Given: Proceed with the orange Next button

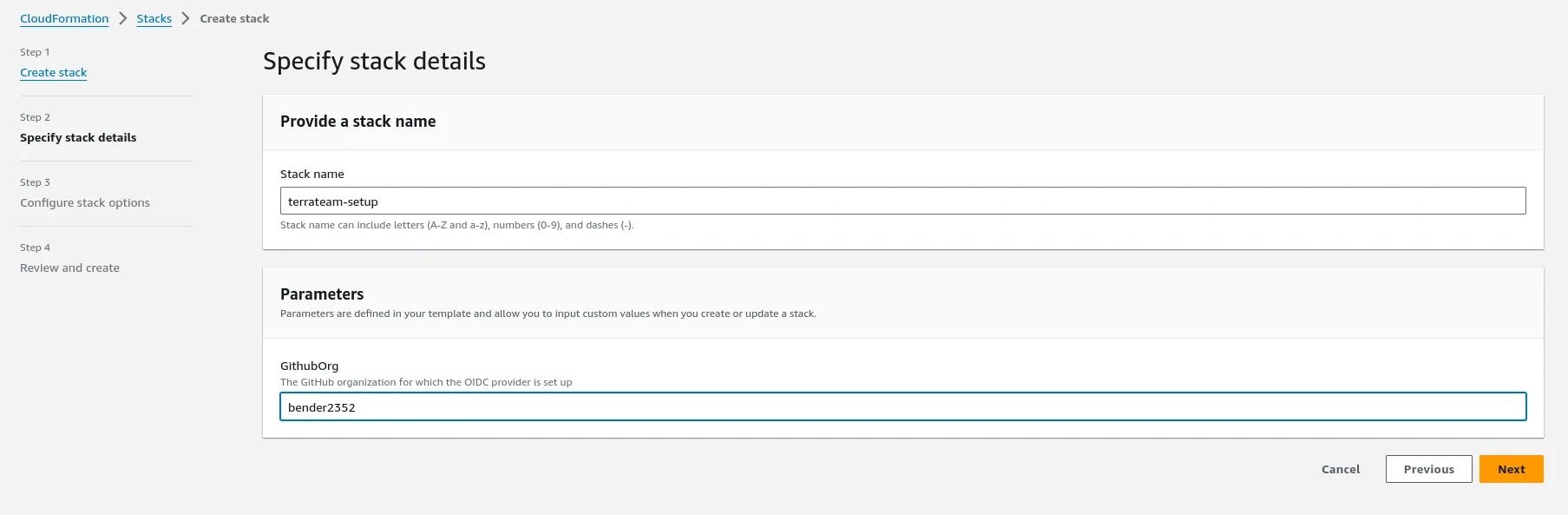Looking at the screenshot, I should click(1511, 469).
